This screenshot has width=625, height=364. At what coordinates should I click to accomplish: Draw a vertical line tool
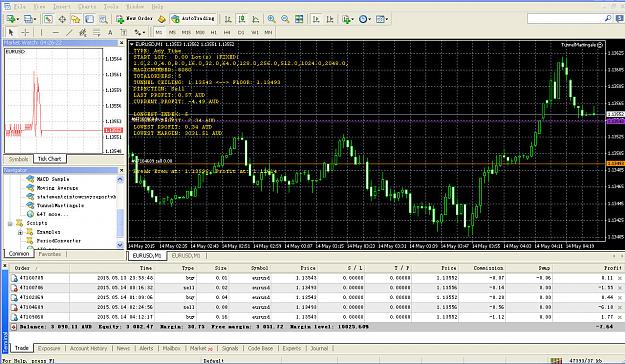click(41, 32)
